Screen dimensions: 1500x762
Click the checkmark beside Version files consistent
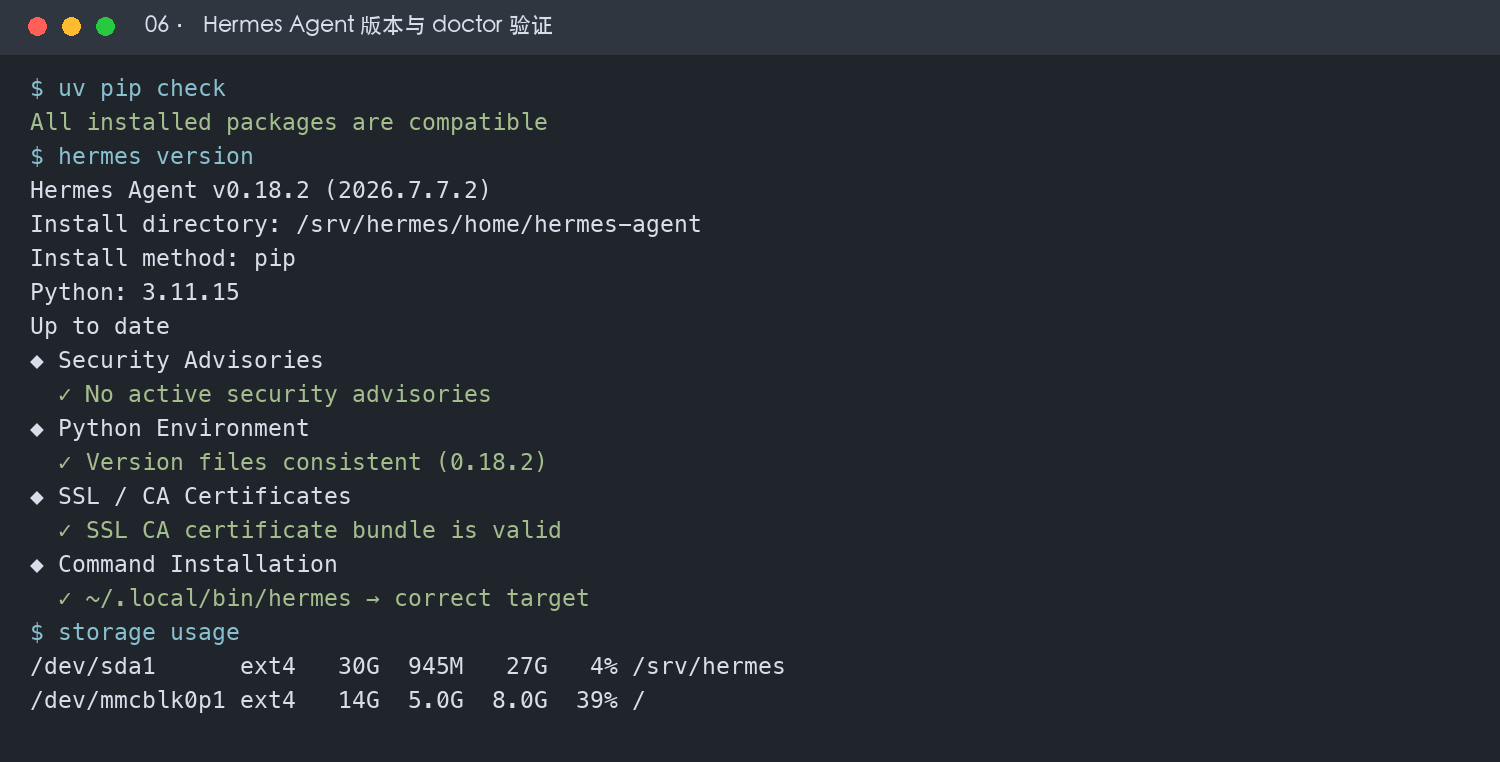(x=65, y=463)
